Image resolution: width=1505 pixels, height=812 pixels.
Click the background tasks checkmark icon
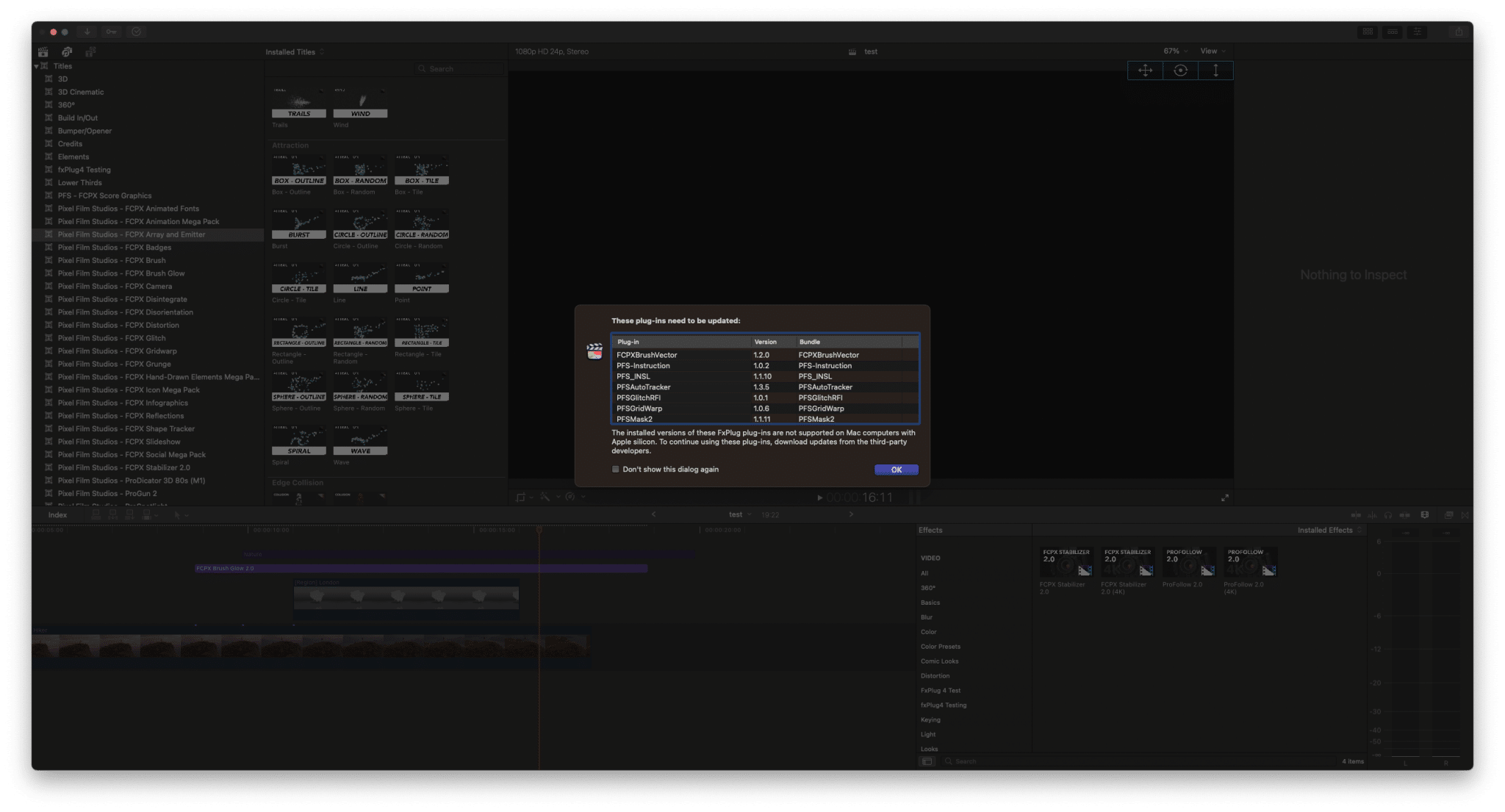point(136,32)
